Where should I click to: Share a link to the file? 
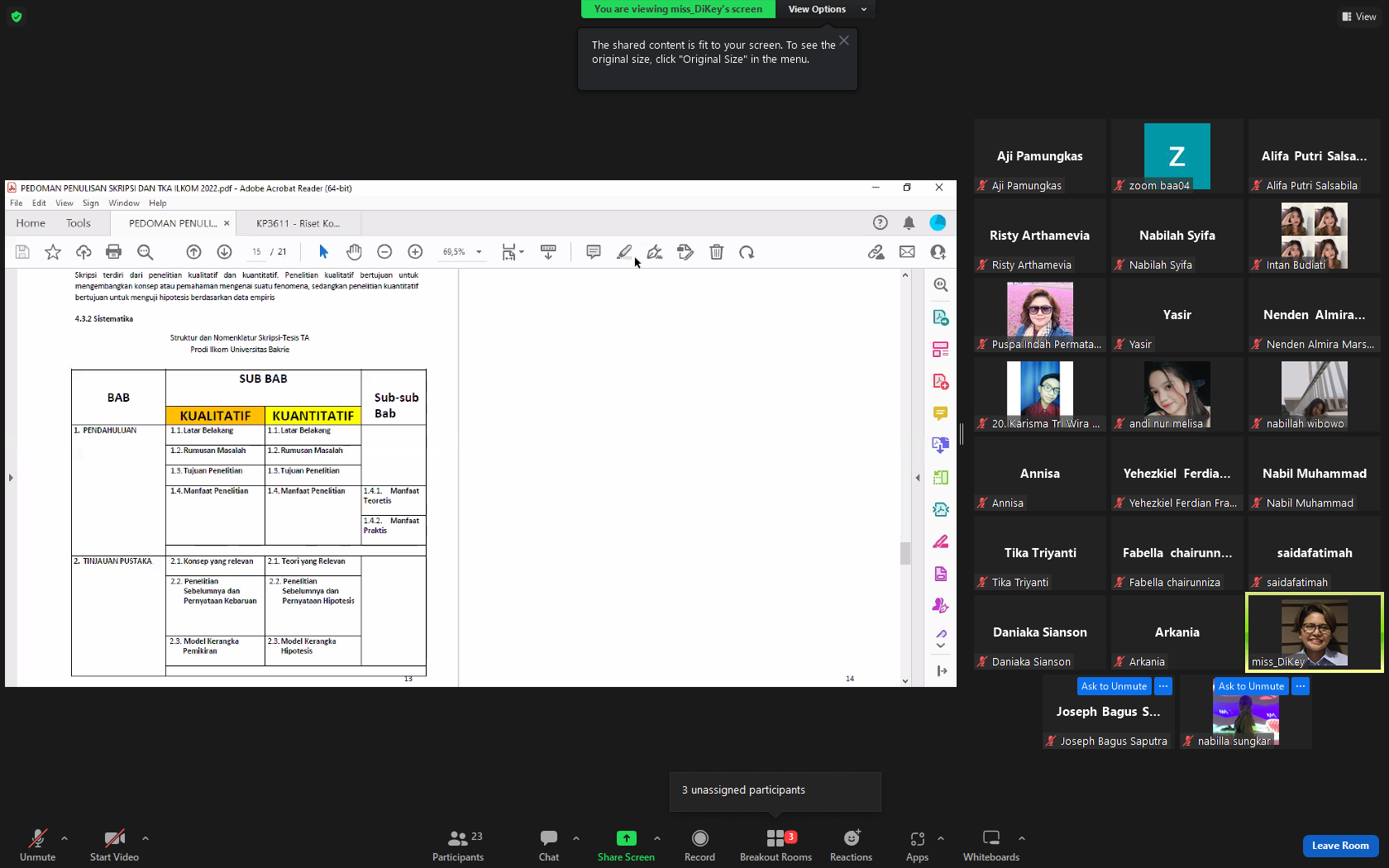[x=876, y=252]
